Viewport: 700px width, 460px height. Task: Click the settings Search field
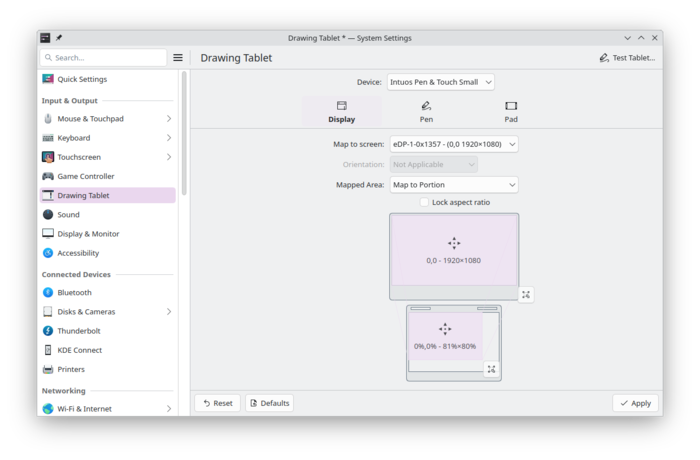click(105, 58)
